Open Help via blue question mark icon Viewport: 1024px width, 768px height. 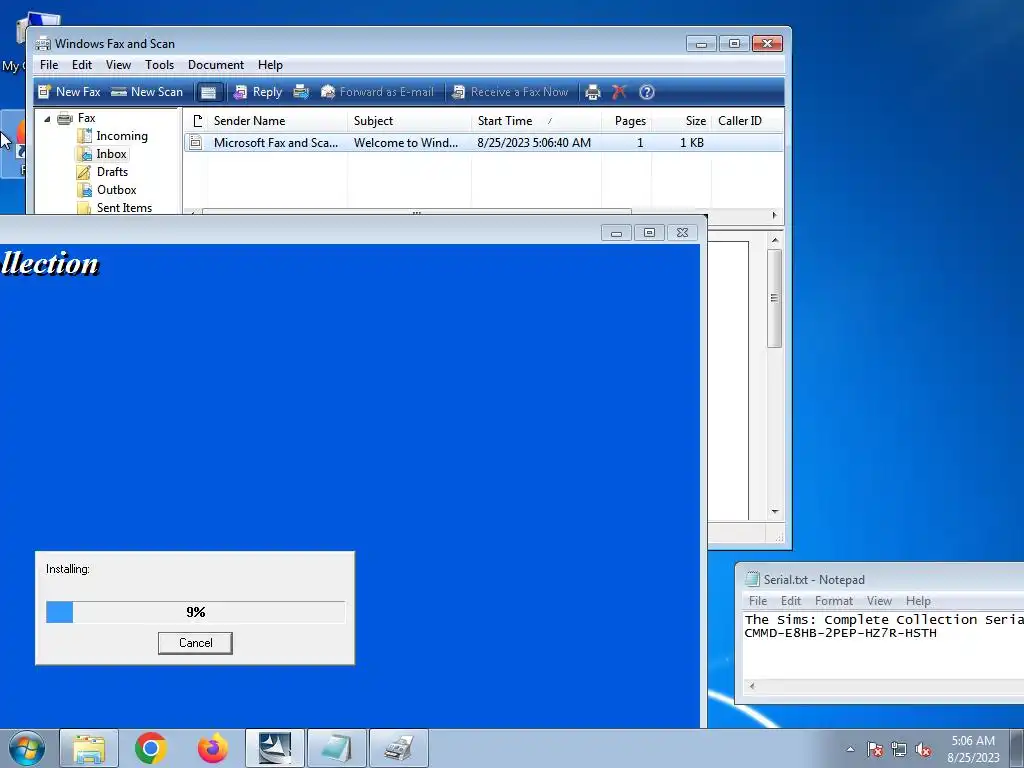click(x=647, y=92)
